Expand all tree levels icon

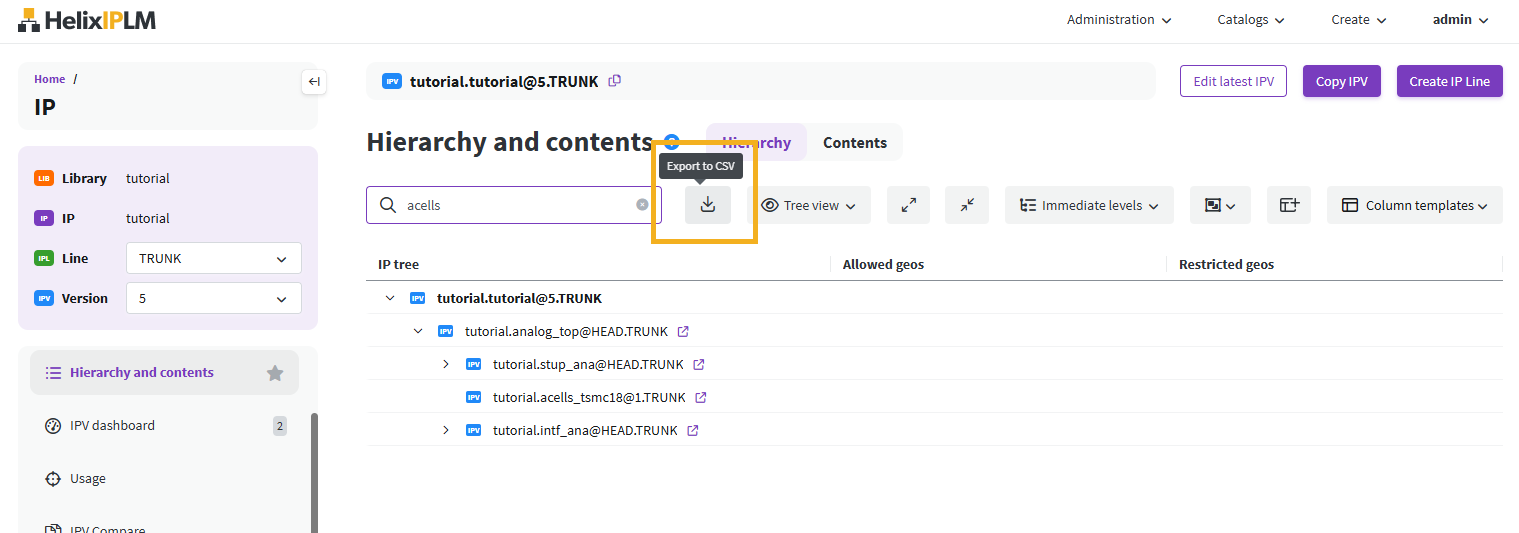[908, 205]
